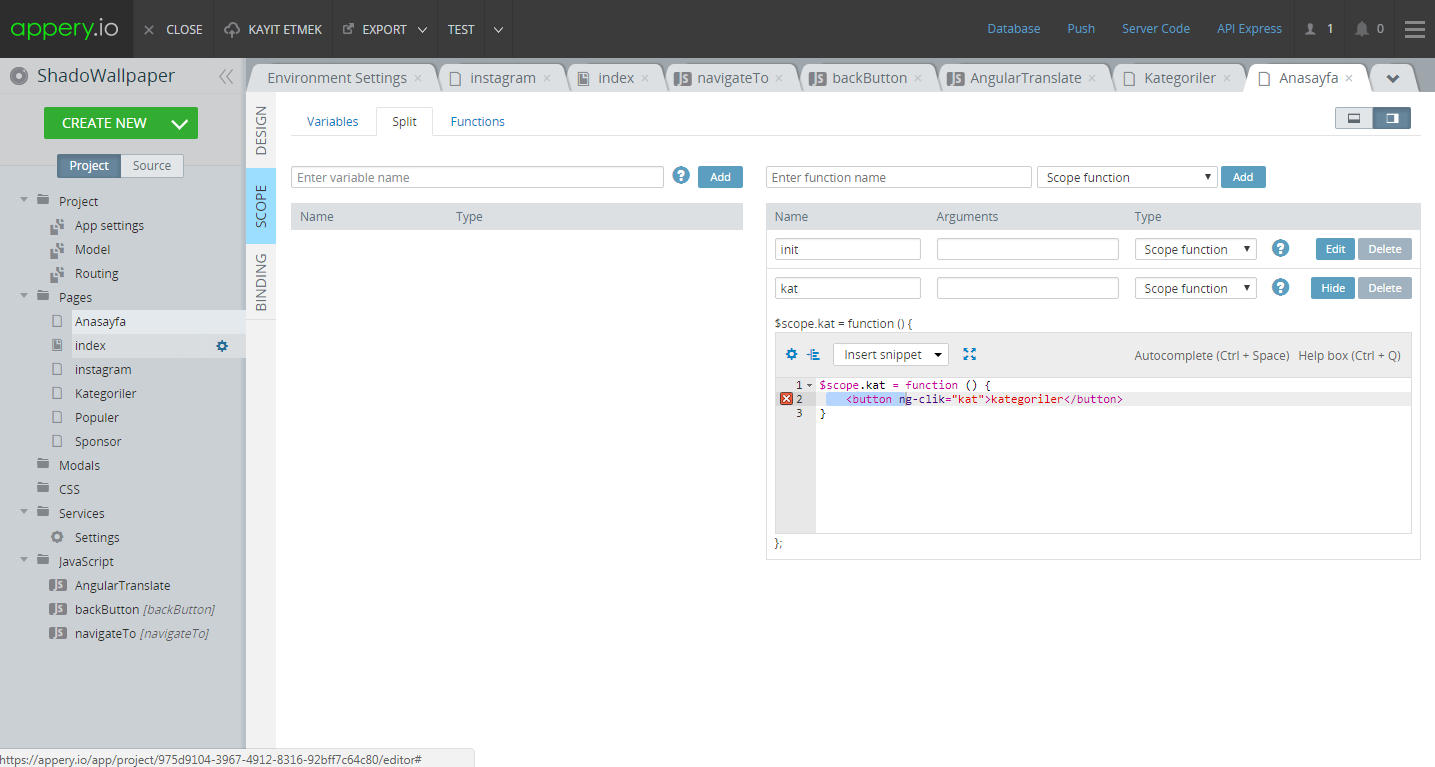This screenshot has height=767, width=1435.
Task: Click the CLOSE button in top bar
Action: pos(173,29)
